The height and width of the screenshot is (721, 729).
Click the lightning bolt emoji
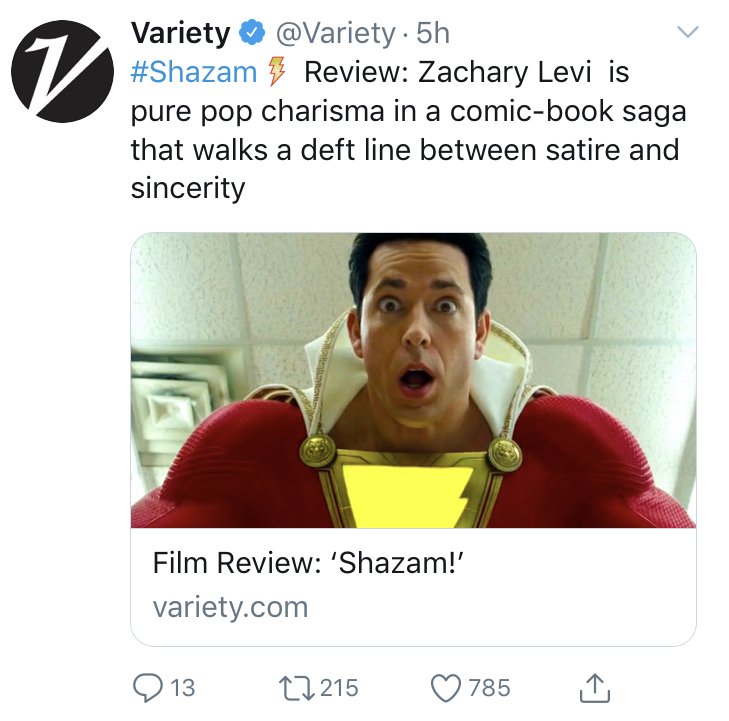coord(277,72)
